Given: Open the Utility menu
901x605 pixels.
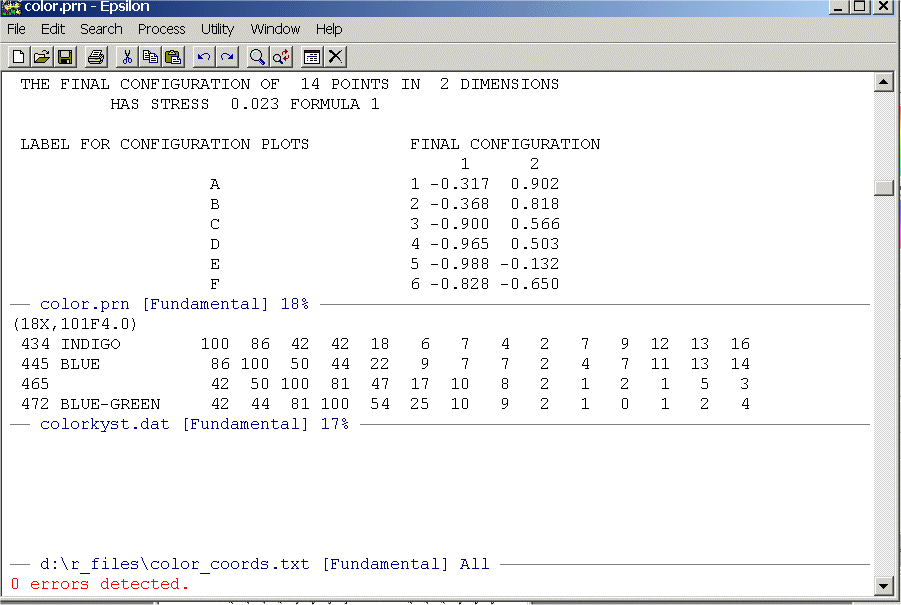Looking at the screenshot, I should click(x=217, y=29).
